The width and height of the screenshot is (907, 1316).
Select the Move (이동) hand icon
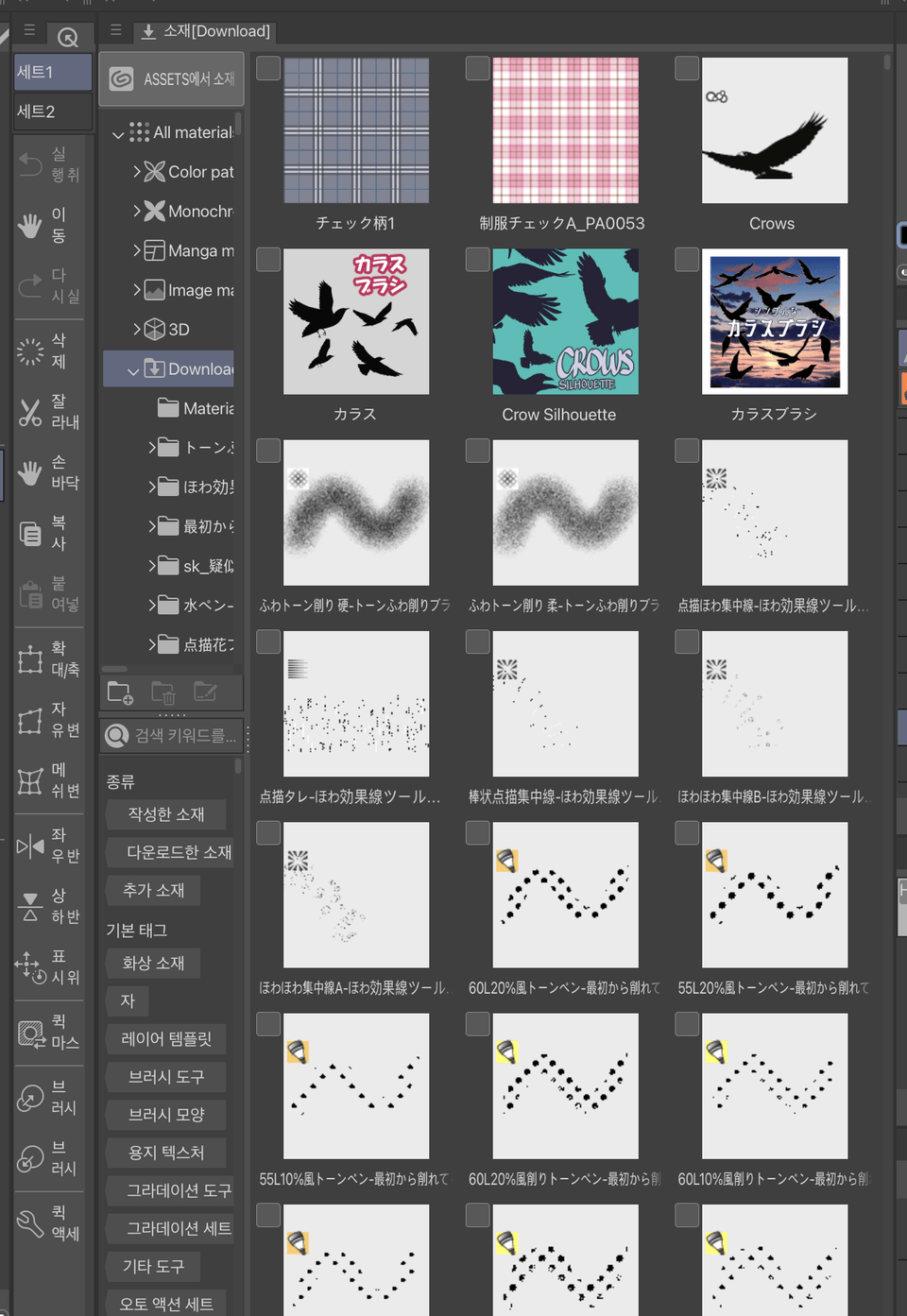(30, 226)
